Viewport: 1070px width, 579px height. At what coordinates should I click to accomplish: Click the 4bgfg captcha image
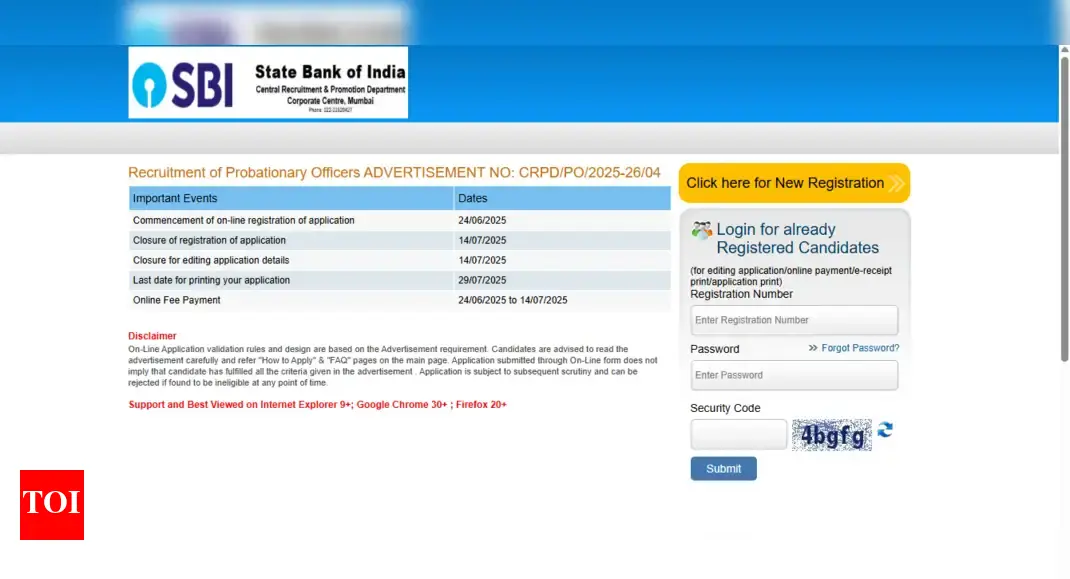(x=832, y=435)
